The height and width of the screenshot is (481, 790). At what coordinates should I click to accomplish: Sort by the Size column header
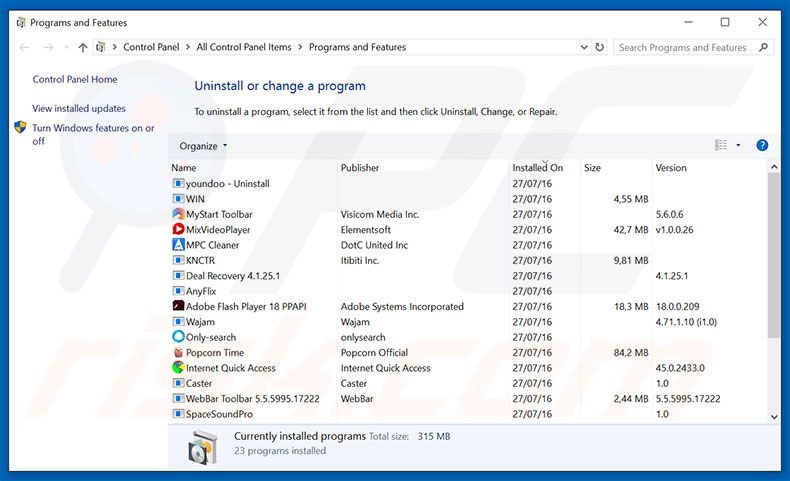coord(592,168)
